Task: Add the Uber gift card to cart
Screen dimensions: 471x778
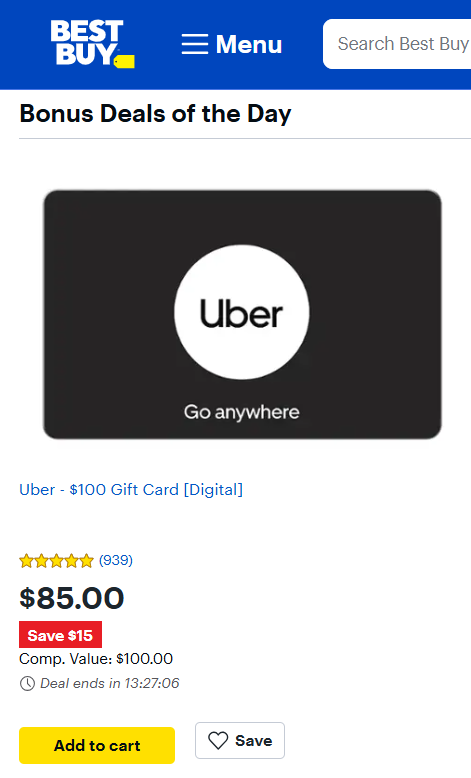Action: (97, 745)
